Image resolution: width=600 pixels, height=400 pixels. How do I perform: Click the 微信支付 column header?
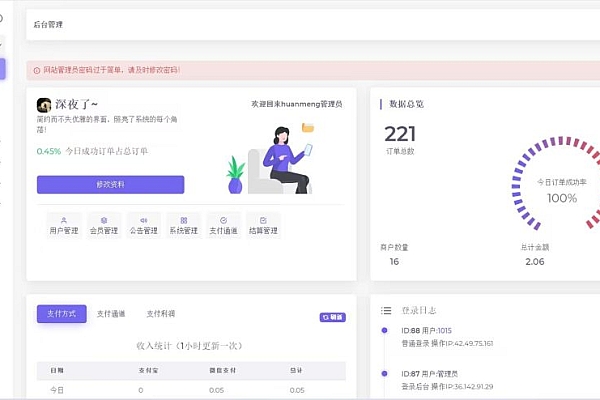pos(222,371)
